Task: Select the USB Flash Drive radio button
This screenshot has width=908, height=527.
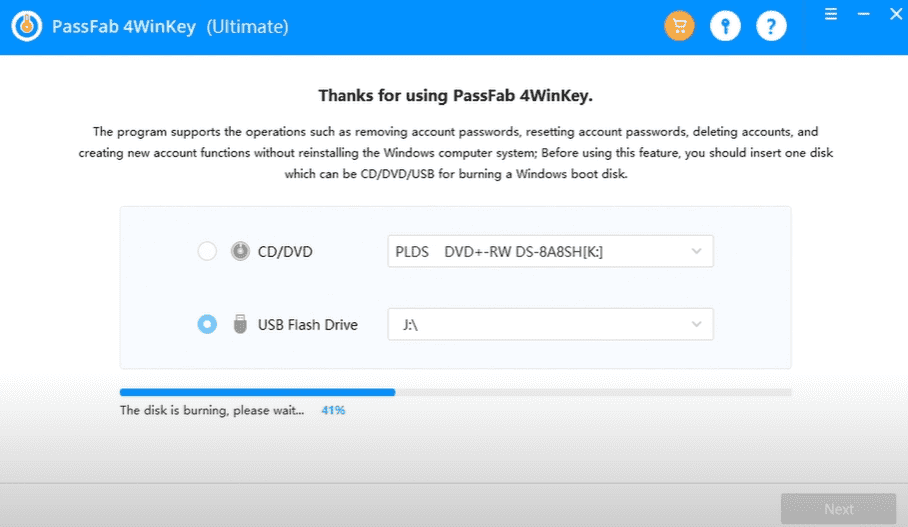Action: pos(207,324)
